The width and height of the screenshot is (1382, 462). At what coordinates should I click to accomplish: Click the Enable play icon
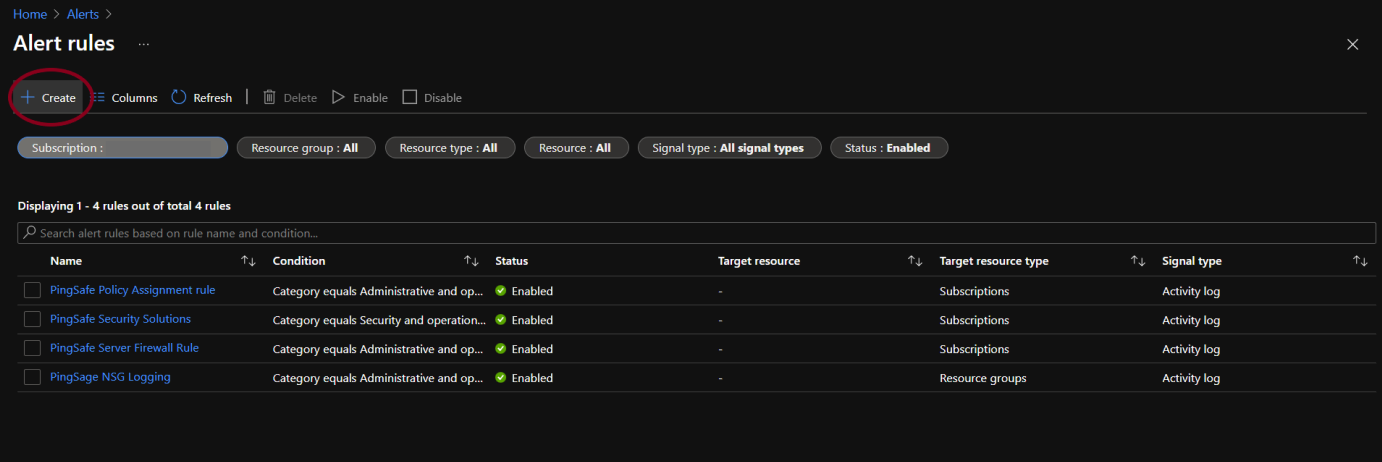[339, 97]
